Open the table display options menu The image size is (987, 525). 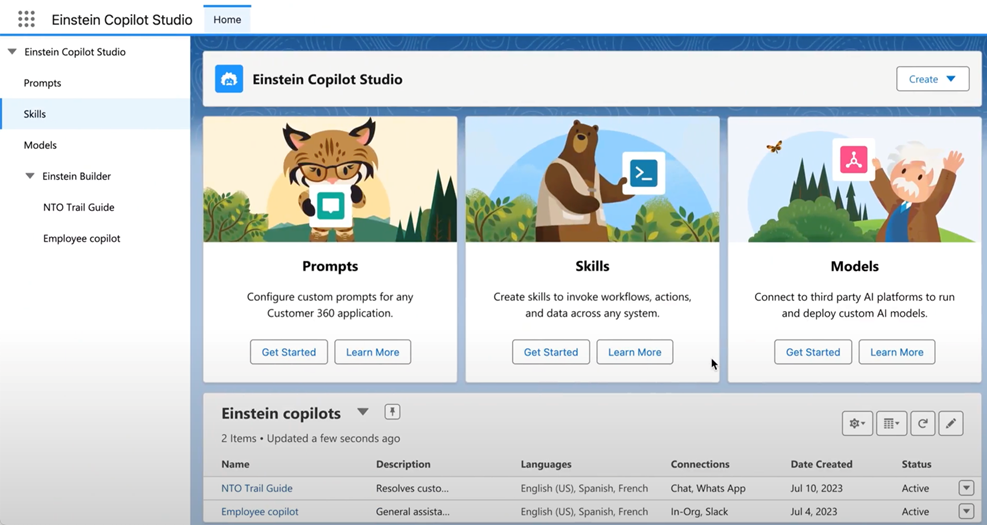coord(891,424)
